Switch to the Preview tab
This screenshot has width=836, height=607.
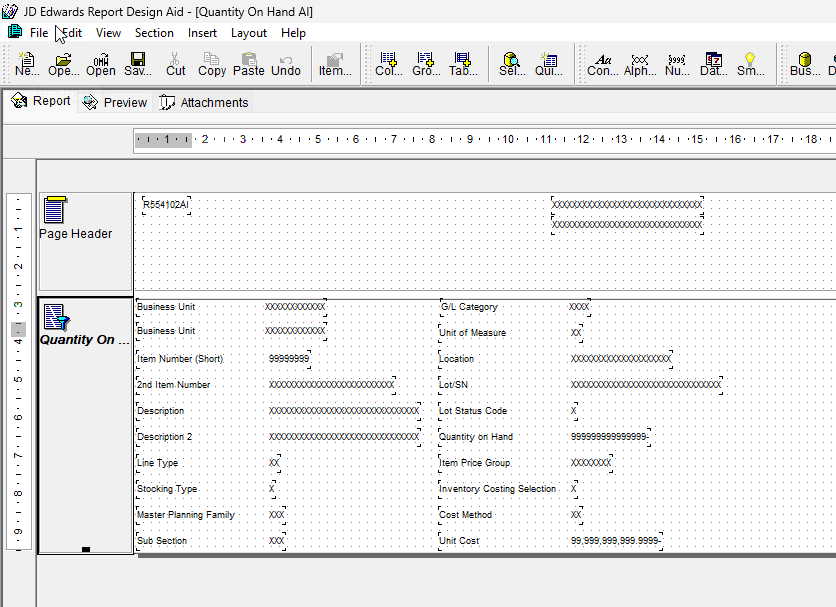(x=115, y=102)
